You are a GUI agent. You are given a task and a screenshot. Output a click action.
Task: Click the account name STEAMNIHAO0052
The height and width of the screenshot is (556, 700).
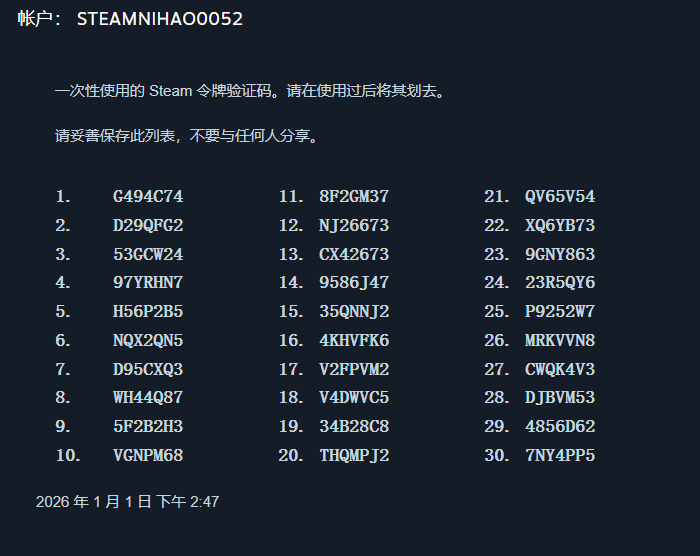pos(159,19)
